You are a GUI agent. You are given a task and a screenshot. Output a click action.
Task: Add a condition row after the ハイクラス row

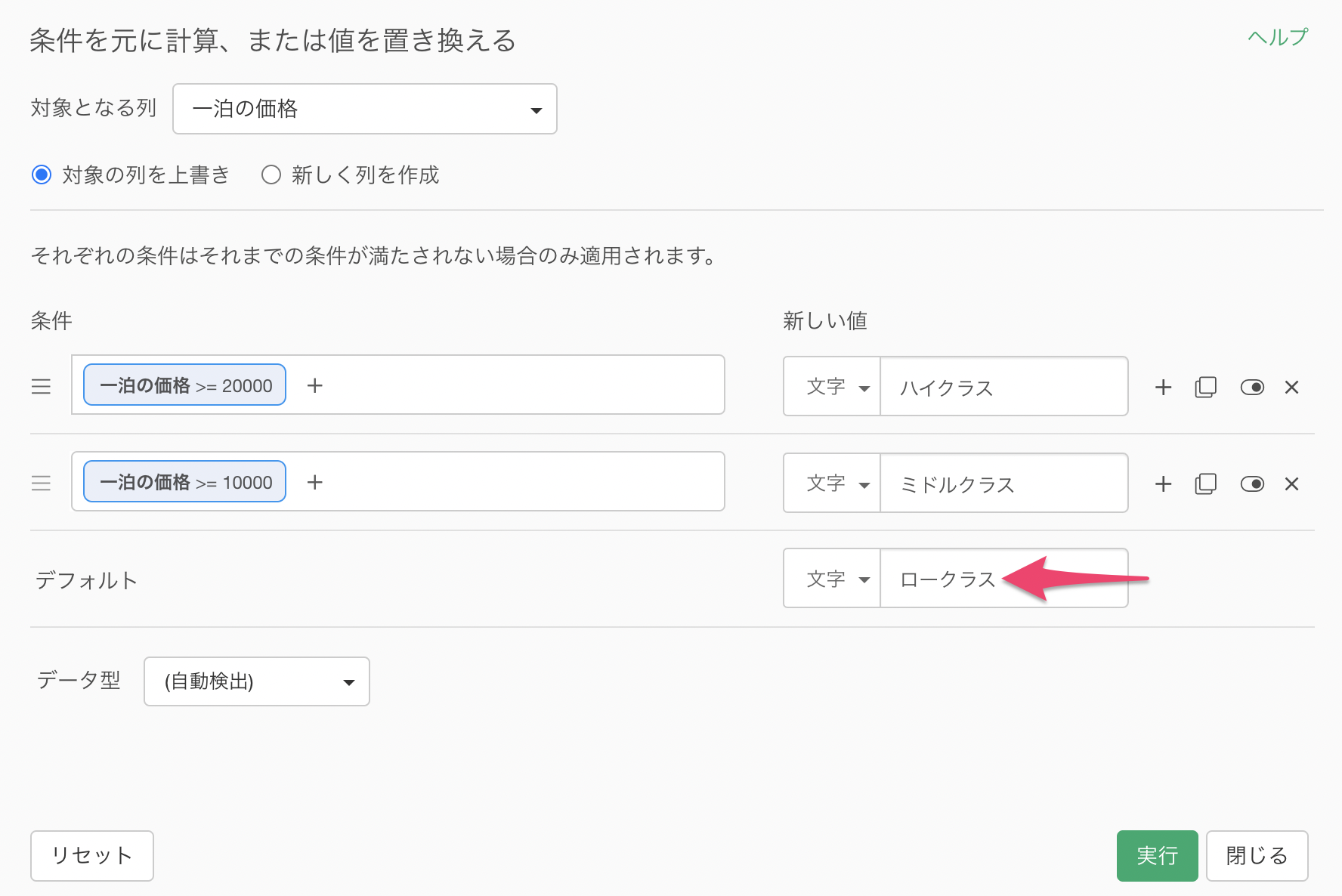coord(1163,388)
